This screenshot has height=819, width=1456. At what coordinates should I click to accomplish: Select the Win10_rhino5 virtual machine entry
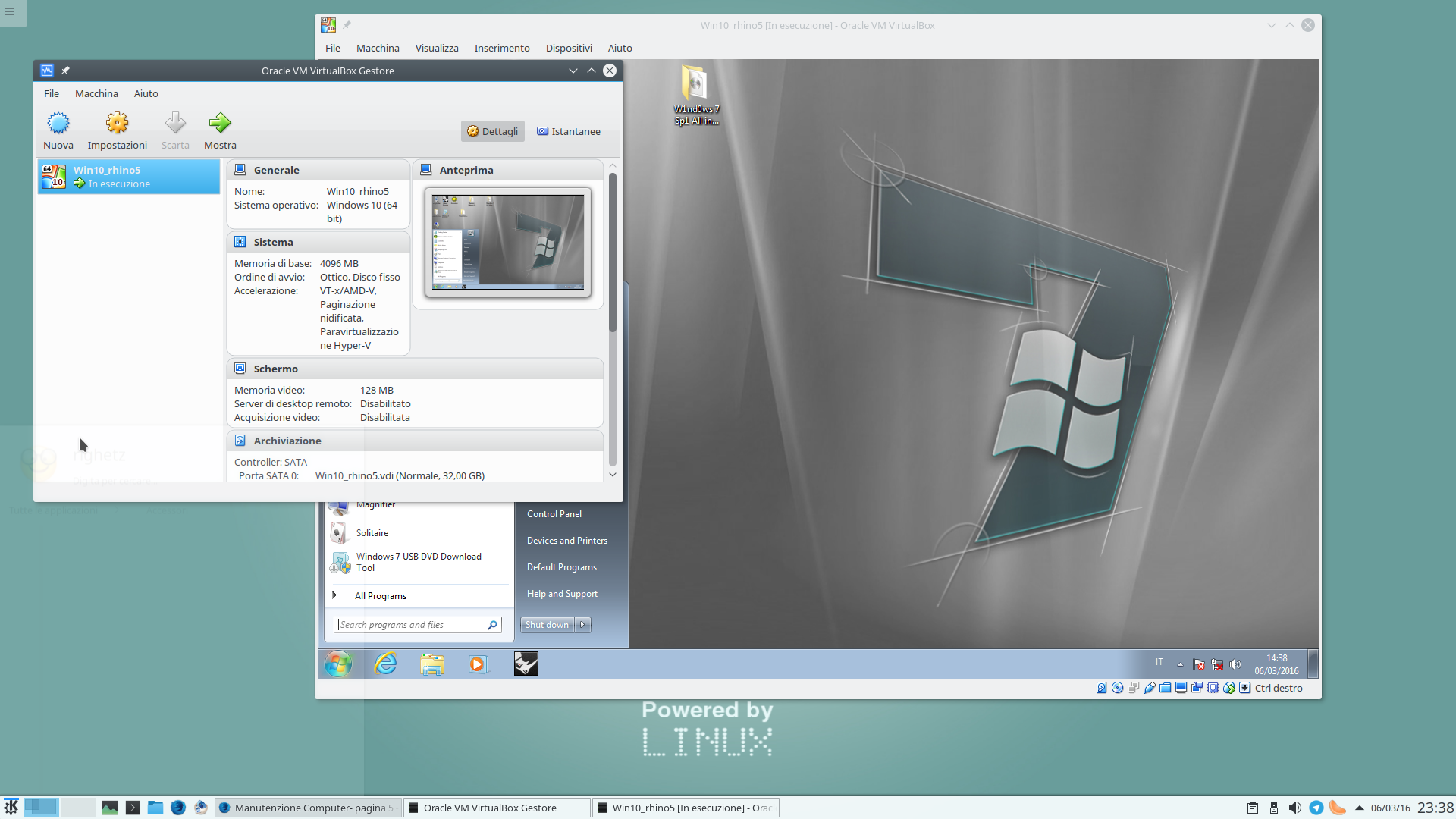coord(129,177)
